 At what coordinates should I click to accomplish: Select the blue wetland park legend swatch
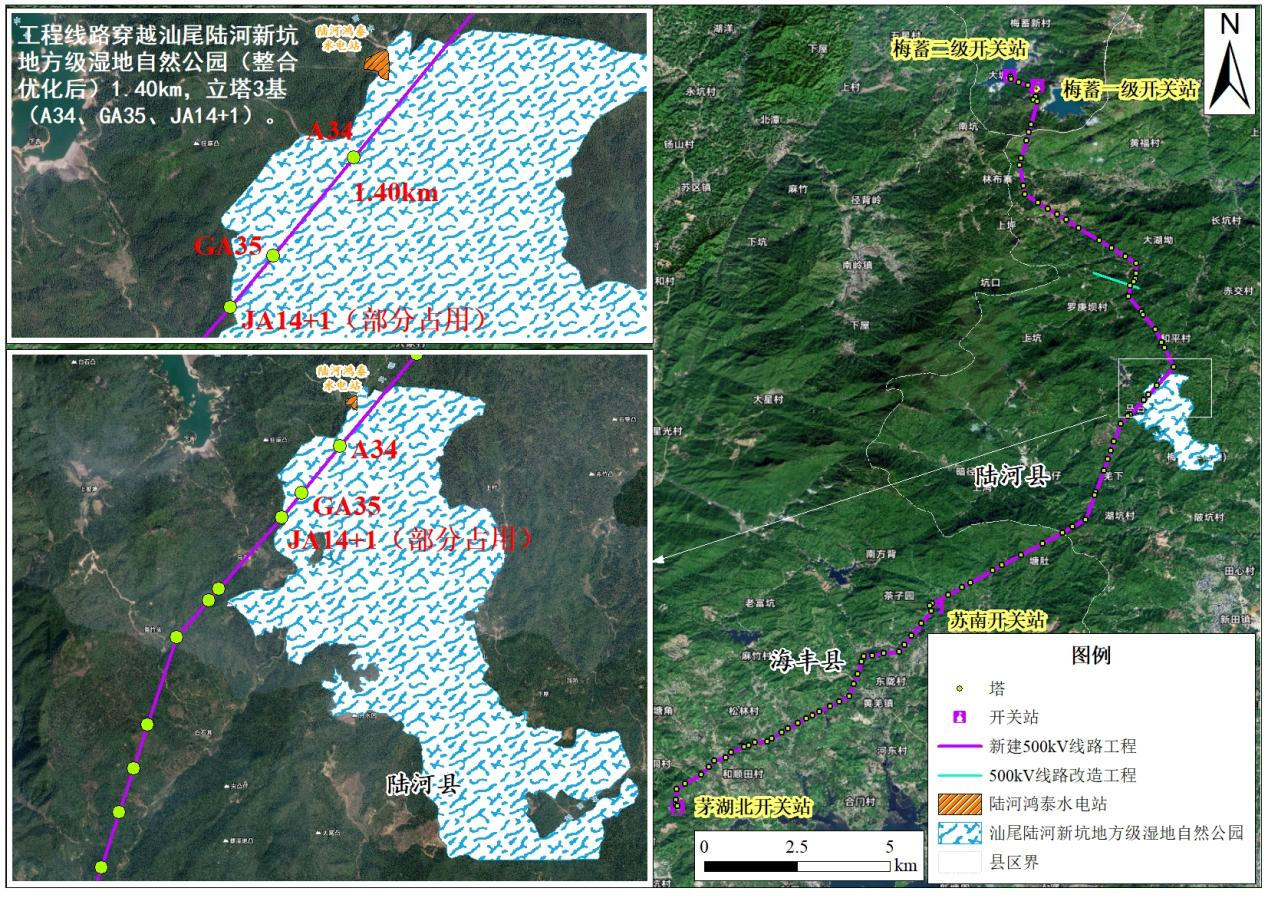tap(960, 832)
